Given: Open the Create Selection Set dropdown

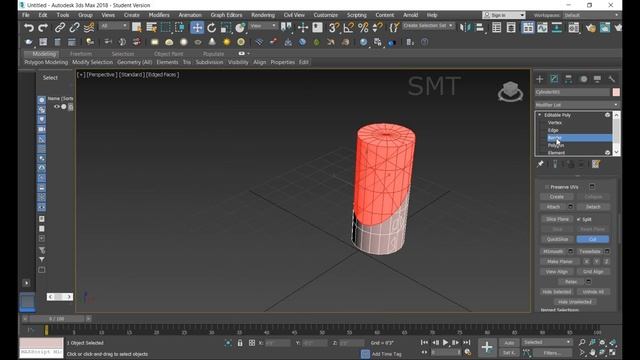Looking at the screenshot, I should (428, 26).
